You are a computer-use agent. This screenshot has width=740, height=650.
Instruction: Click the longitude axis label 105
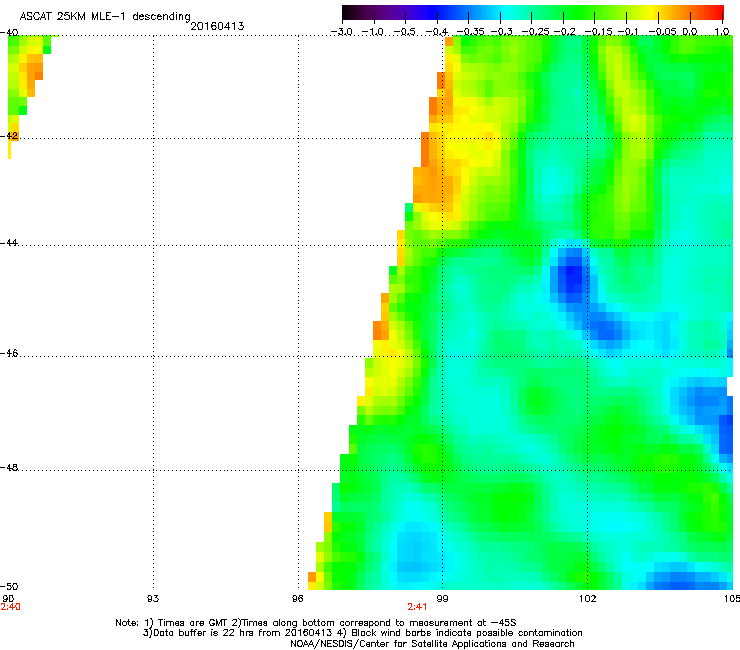coord(732,599)
